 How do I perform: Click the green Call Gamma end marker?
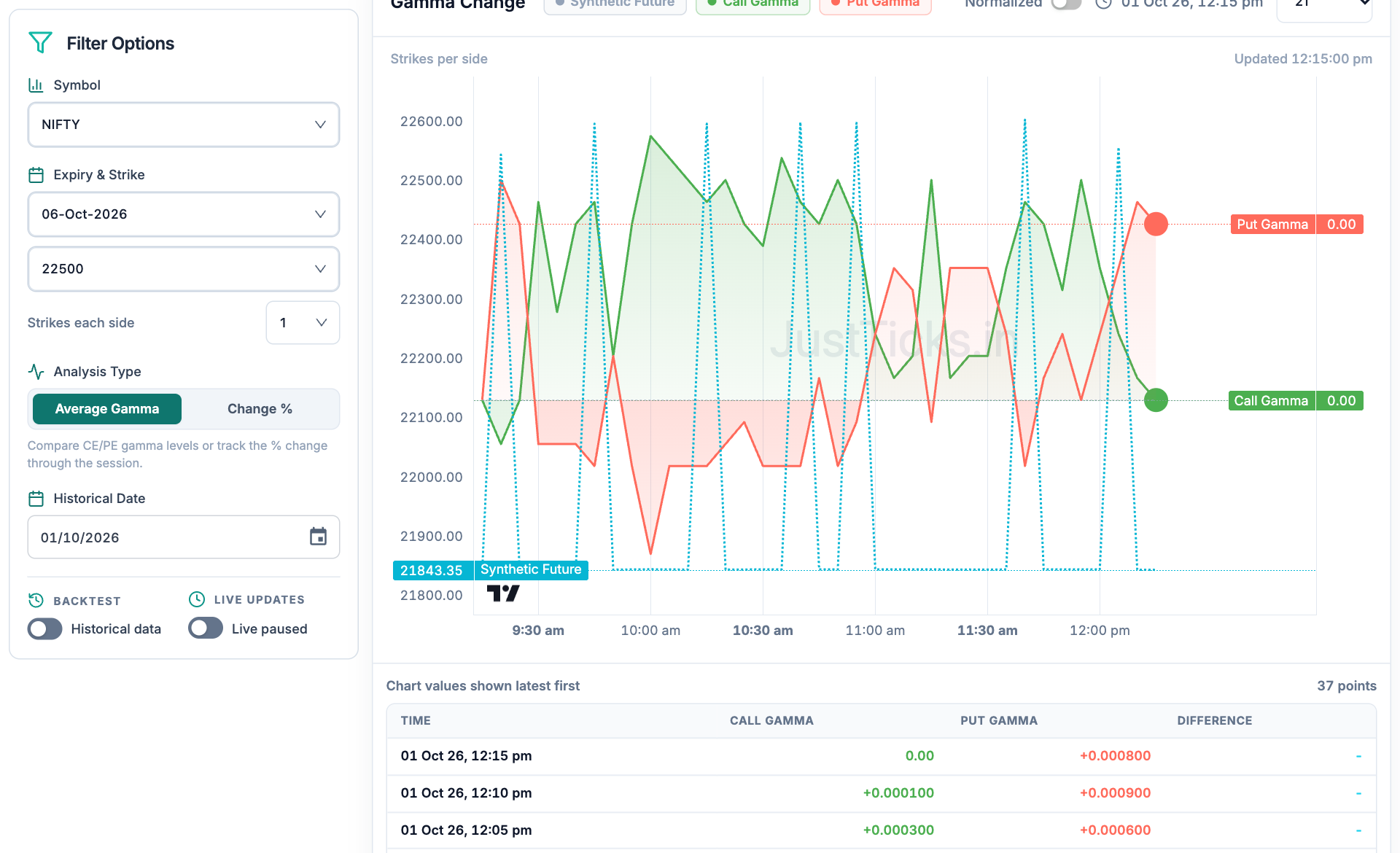tap(1156, 400)
